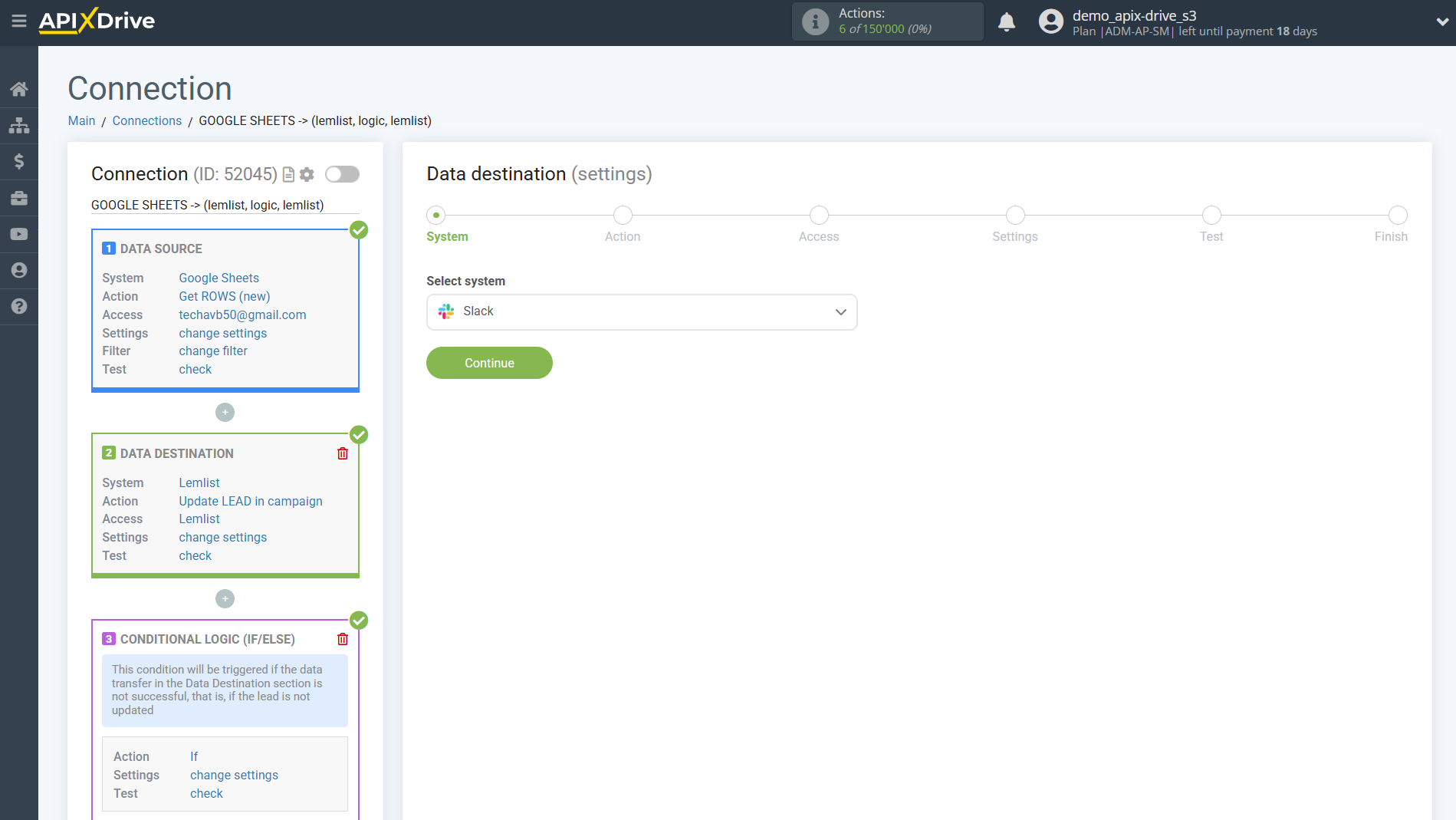1456x820 pixels.
Task: Delete the Conditional Logic block
Action: point(343,639)
